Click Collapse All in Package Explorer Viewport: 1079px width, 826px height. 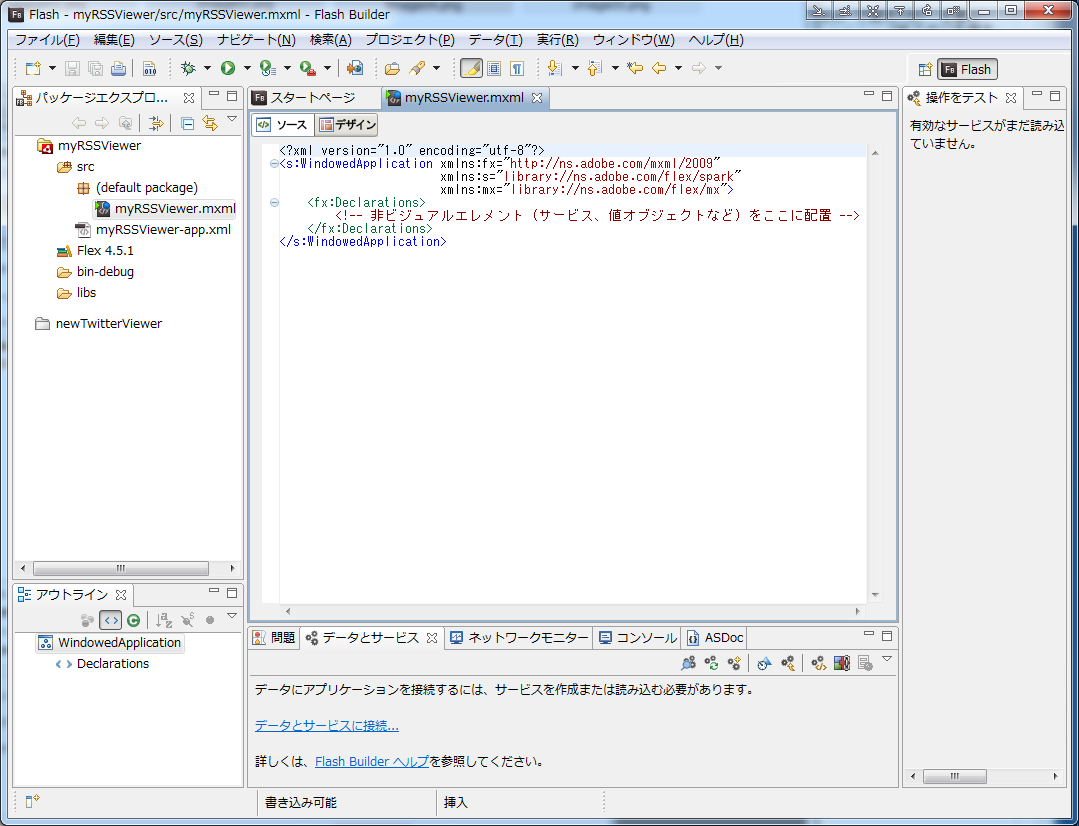[187, 123]
